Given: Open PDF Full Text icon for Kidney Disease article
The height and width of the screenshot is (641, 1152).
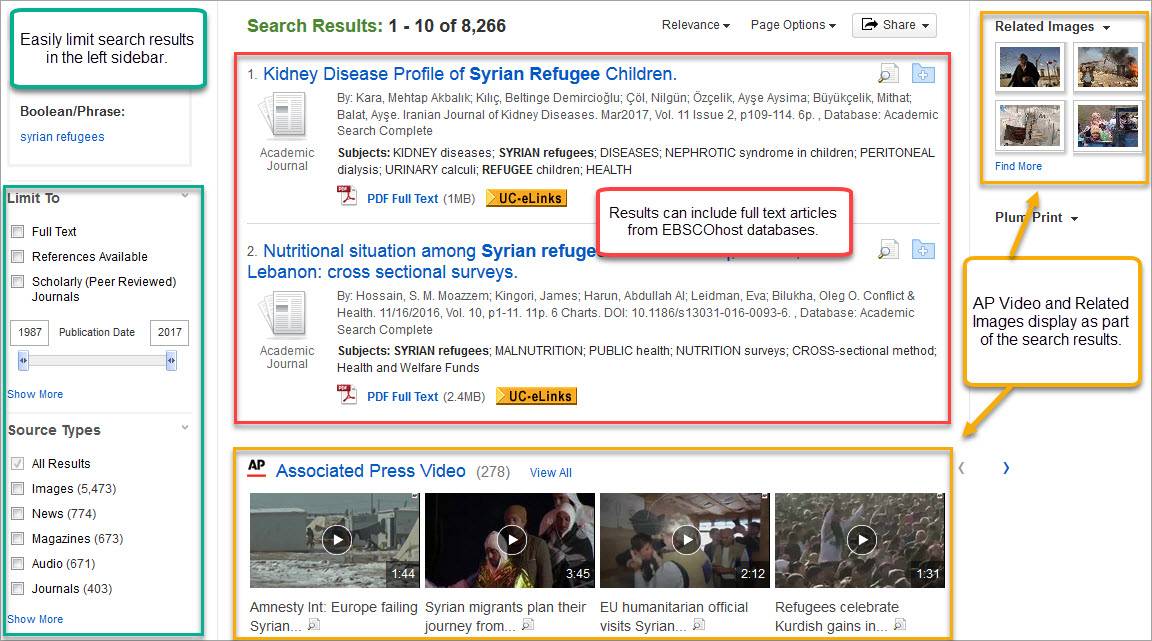Looking at the screenshot, I should pyautogui.click(x=348, y=197).
